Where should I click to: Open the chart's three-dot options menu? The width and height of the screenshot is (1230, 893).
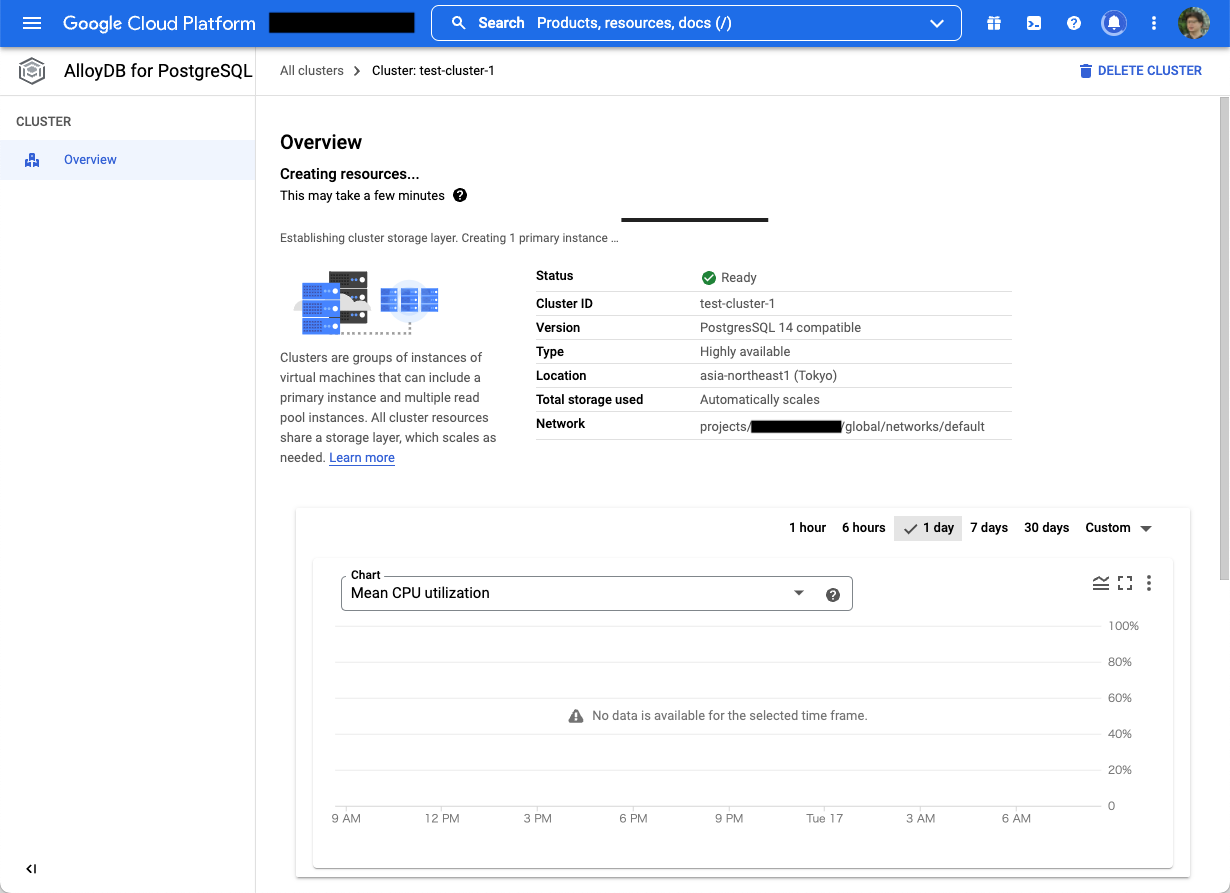tap(1148, 582)
